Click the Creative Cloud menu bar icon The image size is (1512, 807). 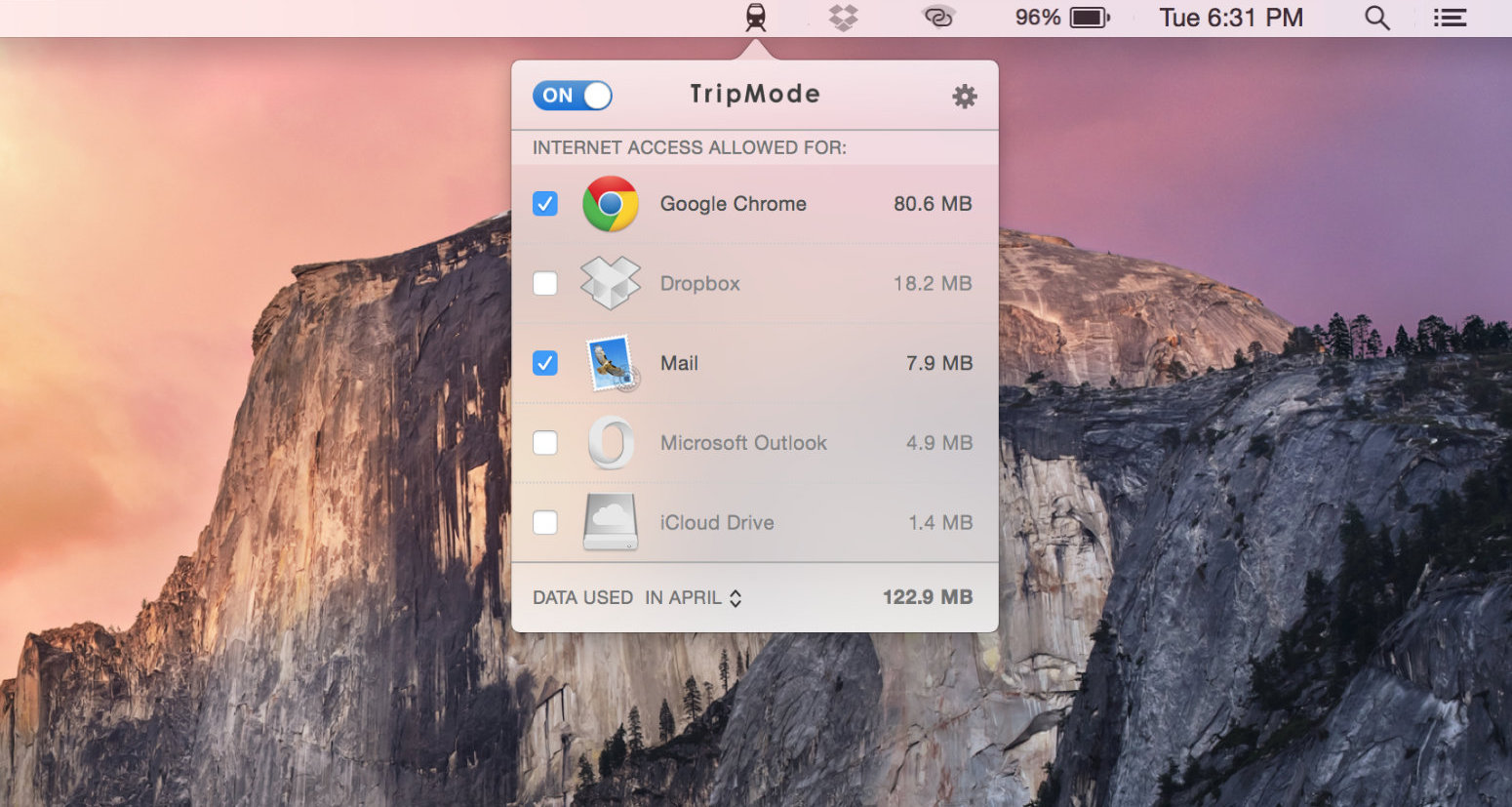[938, 18]
